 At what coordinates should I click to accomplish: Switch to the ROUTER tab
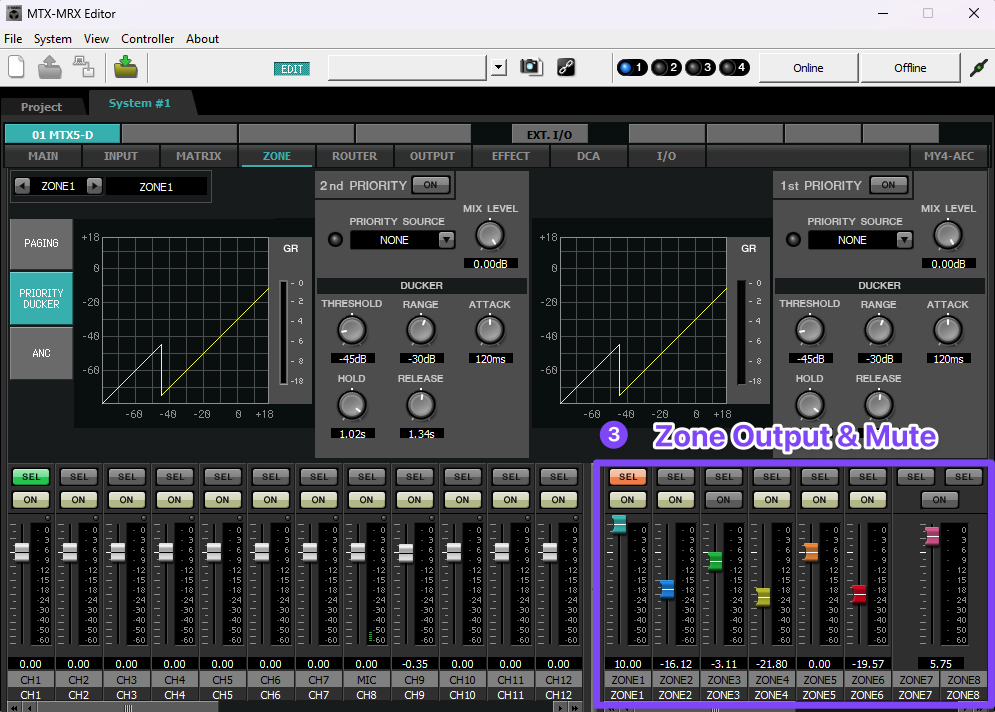pyautogui.click(x=354, y=156)
